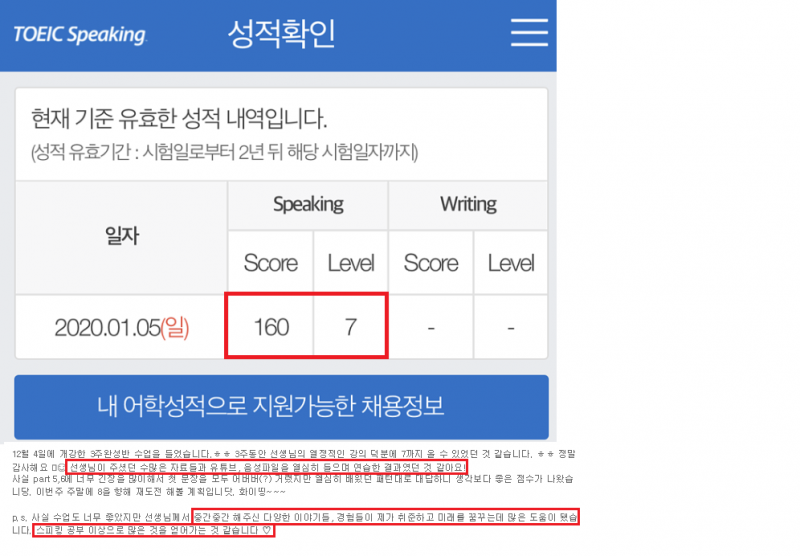Open the hamburger menu icon
Viewport: 800px width, 556px height.
click(x=529, y=33)
